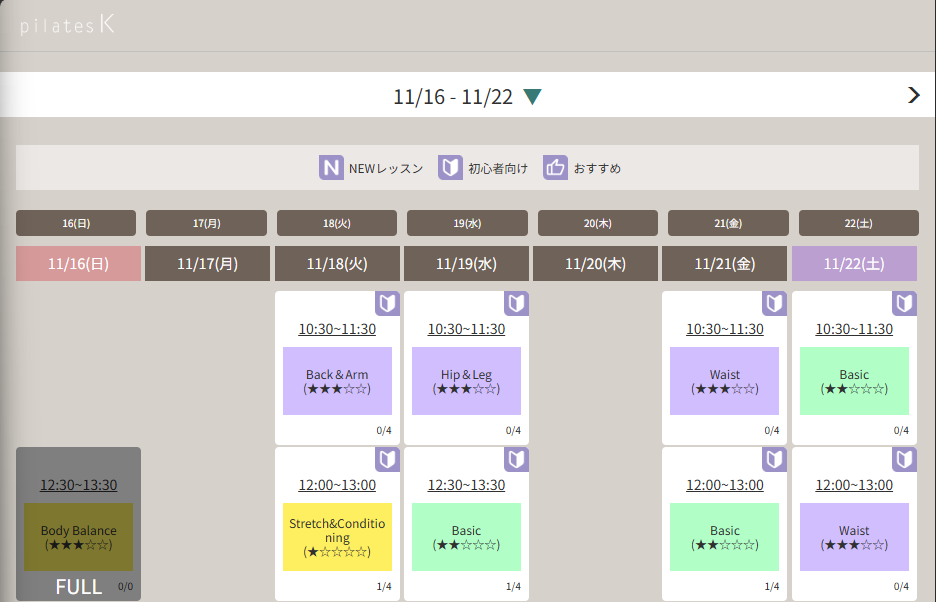Click the 11/16(日) date header
936x602 pixels.
78,264
